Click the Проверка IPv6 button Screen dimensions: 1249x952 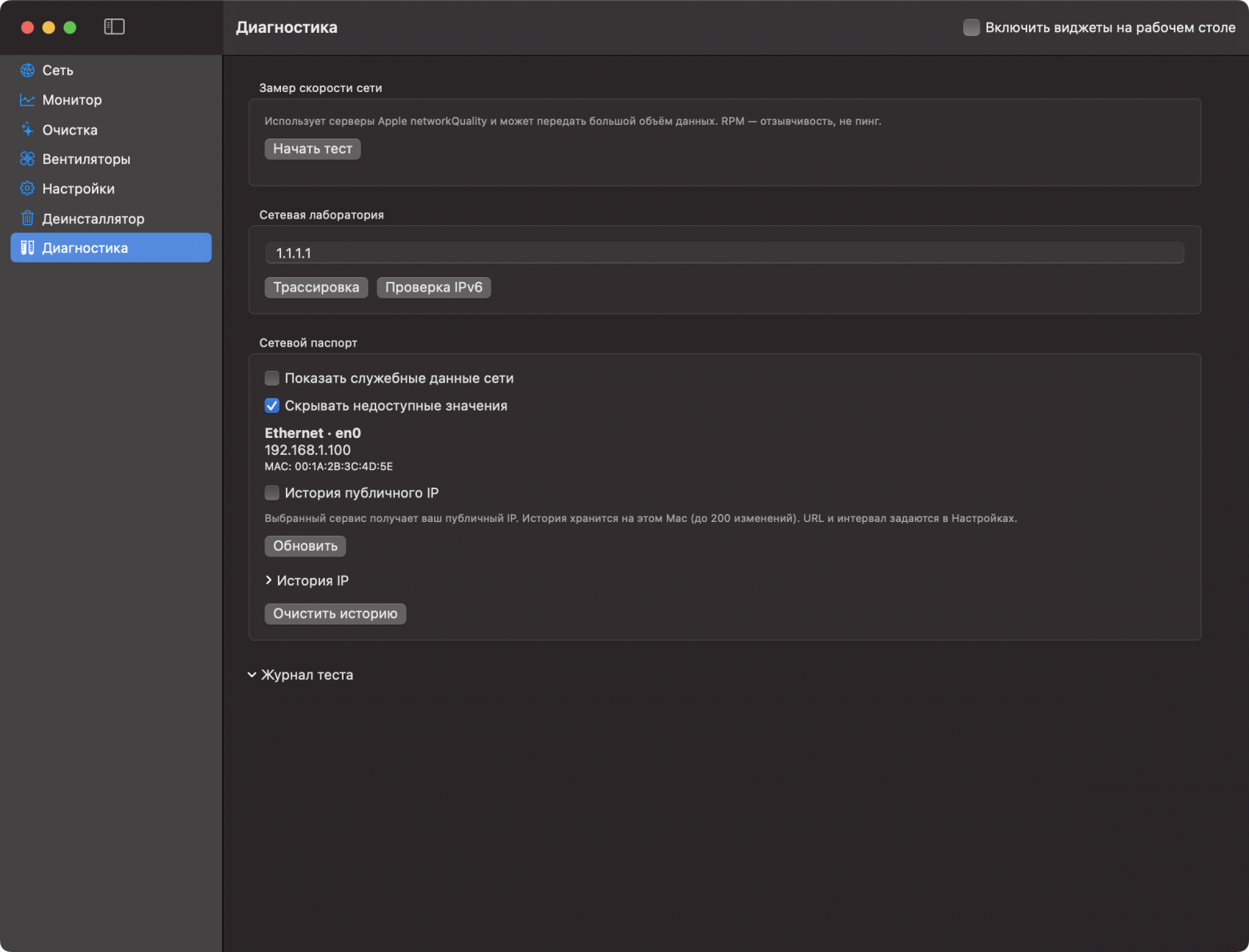click(434, 287)
